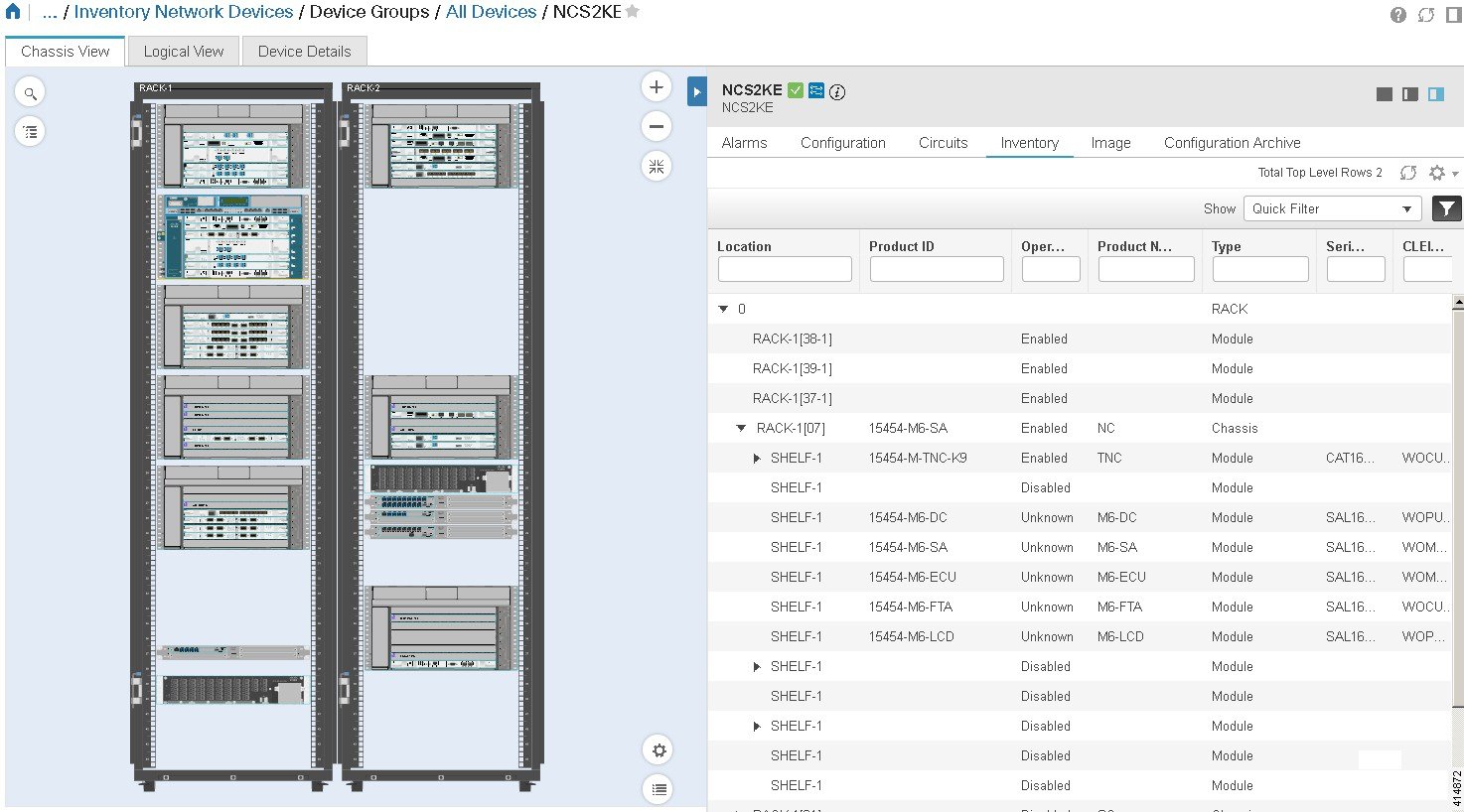Expand the first Disabled SHELF-1 row with arrow
Viewport: 1464px width, 812px height.
pyautogui.click(x=757, y=667)
